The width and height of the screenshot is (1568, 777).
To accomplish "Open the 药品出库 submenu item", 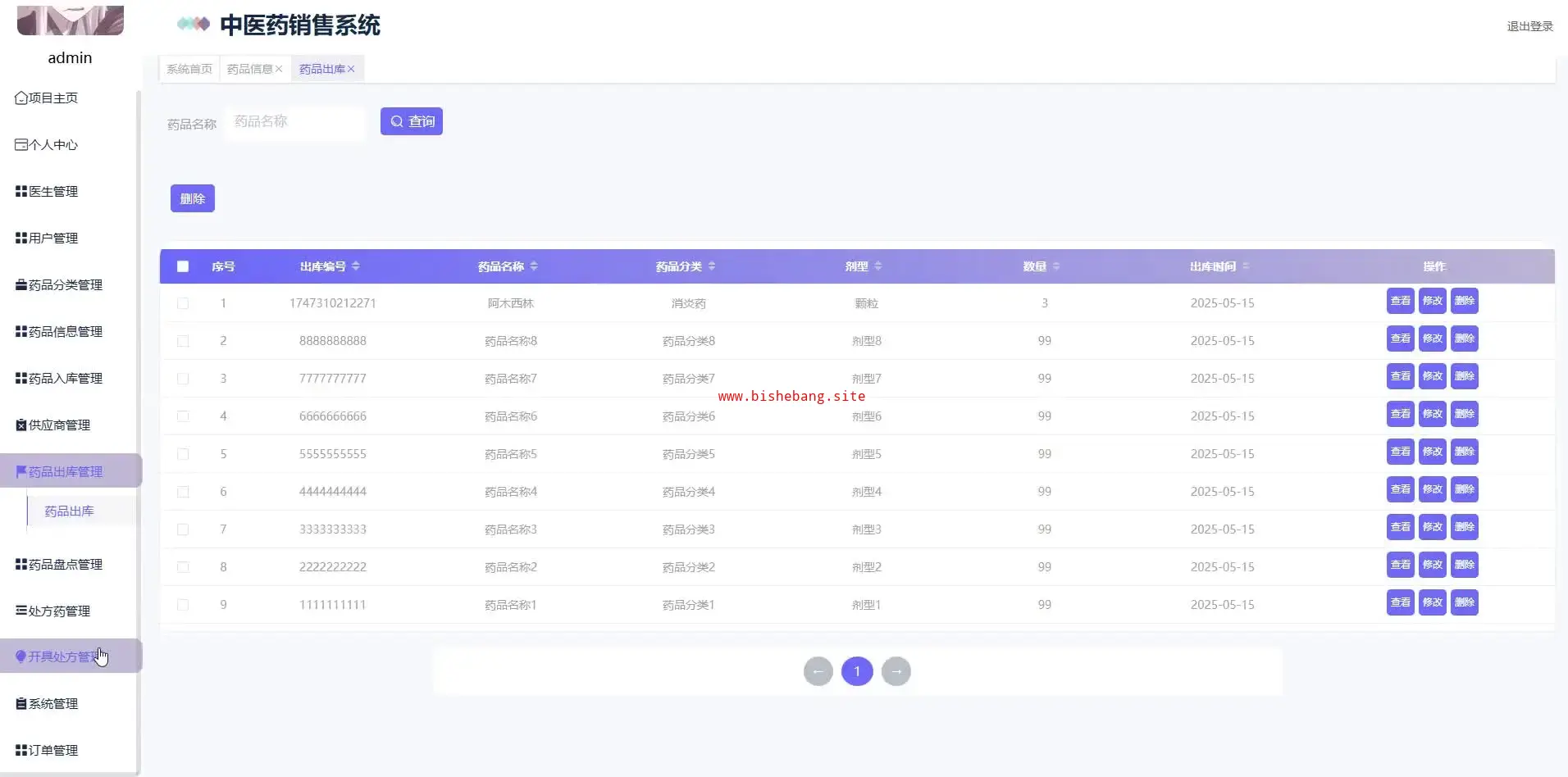I will tap(69, 511).
